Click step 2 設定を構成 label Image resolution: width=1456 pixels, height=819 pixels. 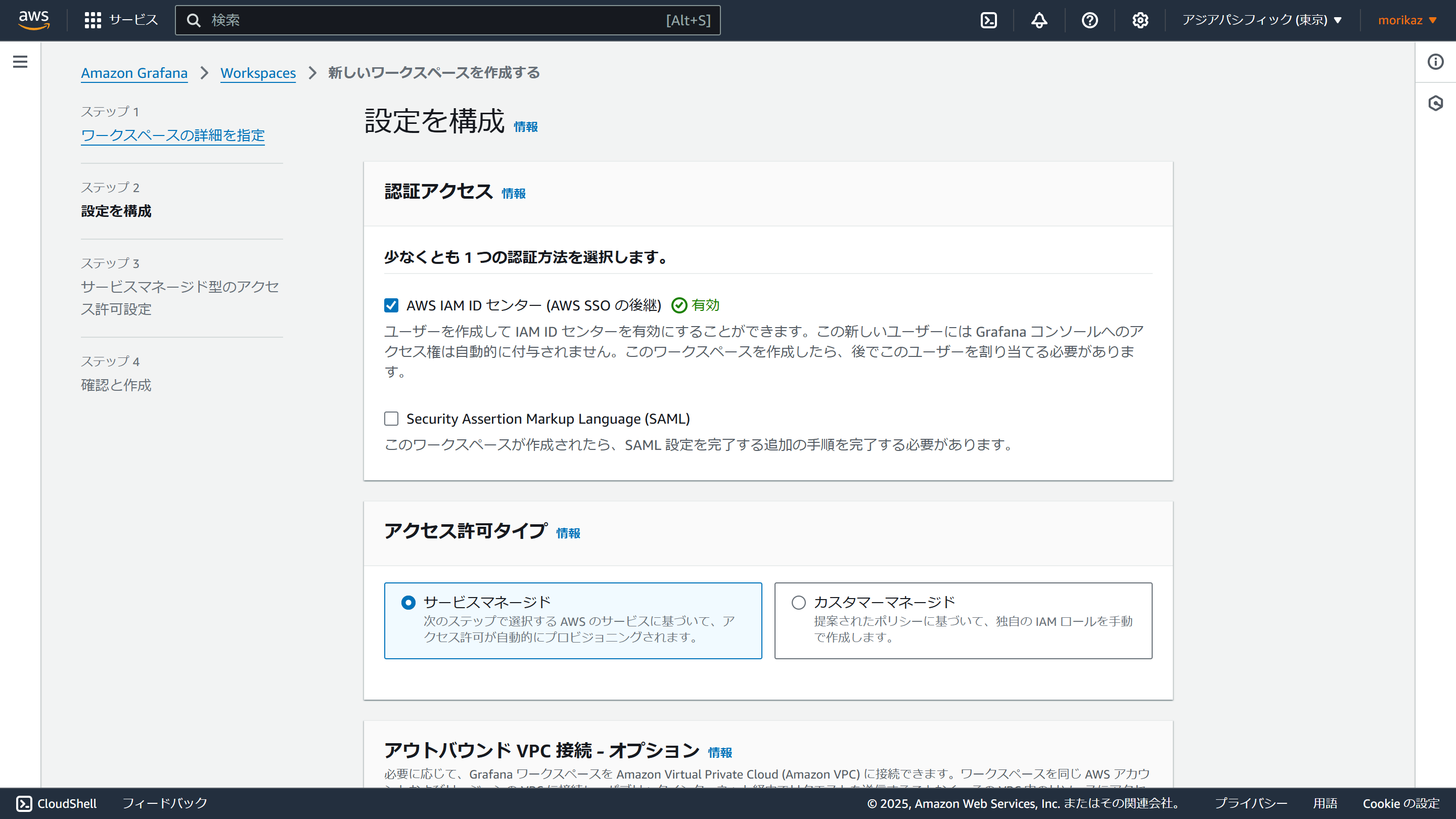tap(116, 211)
